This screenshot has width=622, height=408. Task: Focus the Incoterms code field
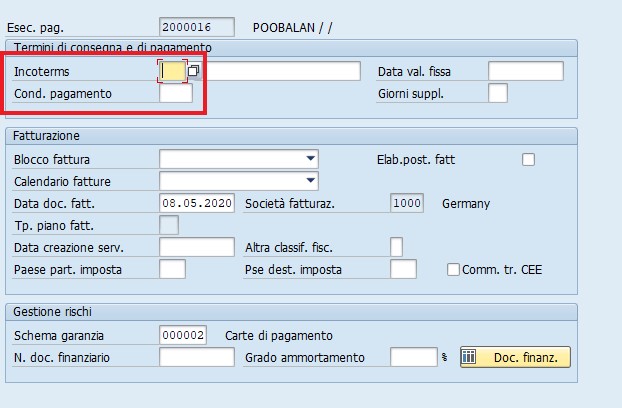click(173, 71)
